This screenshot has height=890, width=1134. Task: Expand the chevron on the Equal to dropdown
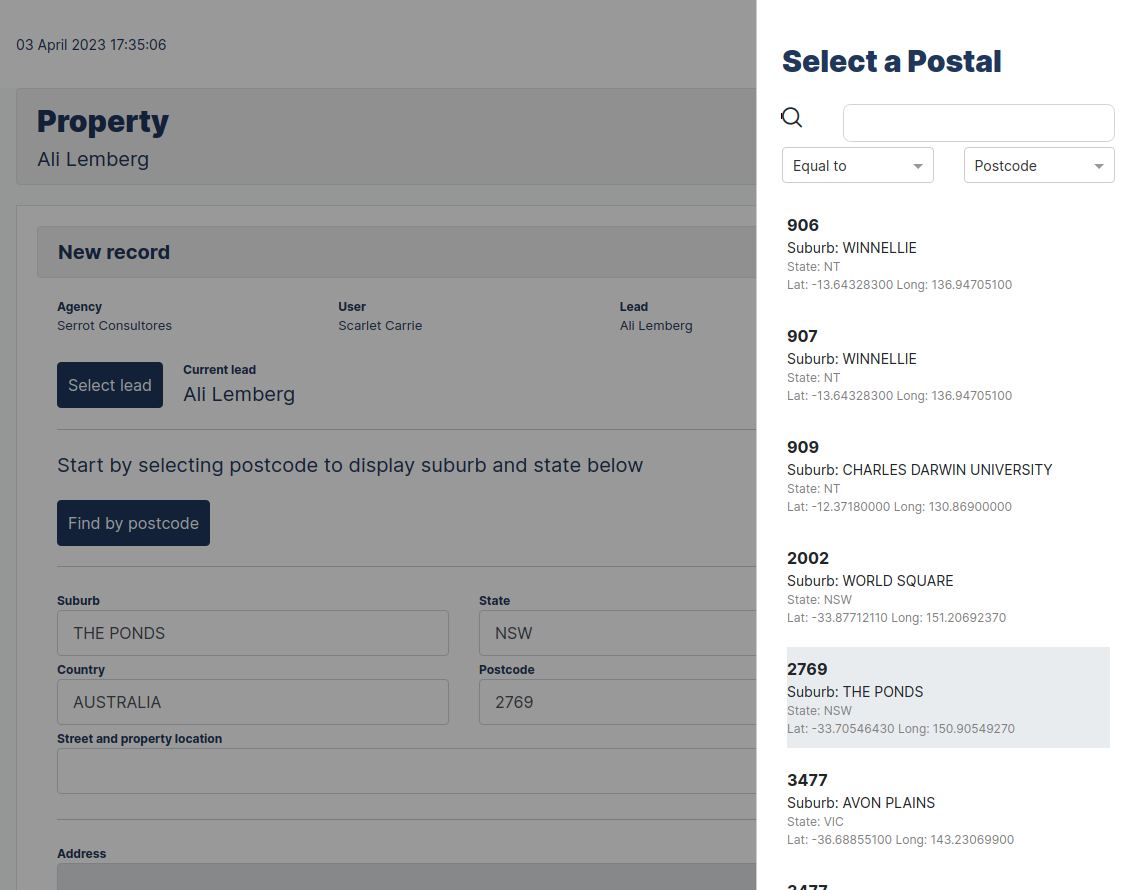pyautogui.click(x=919, y=165)
